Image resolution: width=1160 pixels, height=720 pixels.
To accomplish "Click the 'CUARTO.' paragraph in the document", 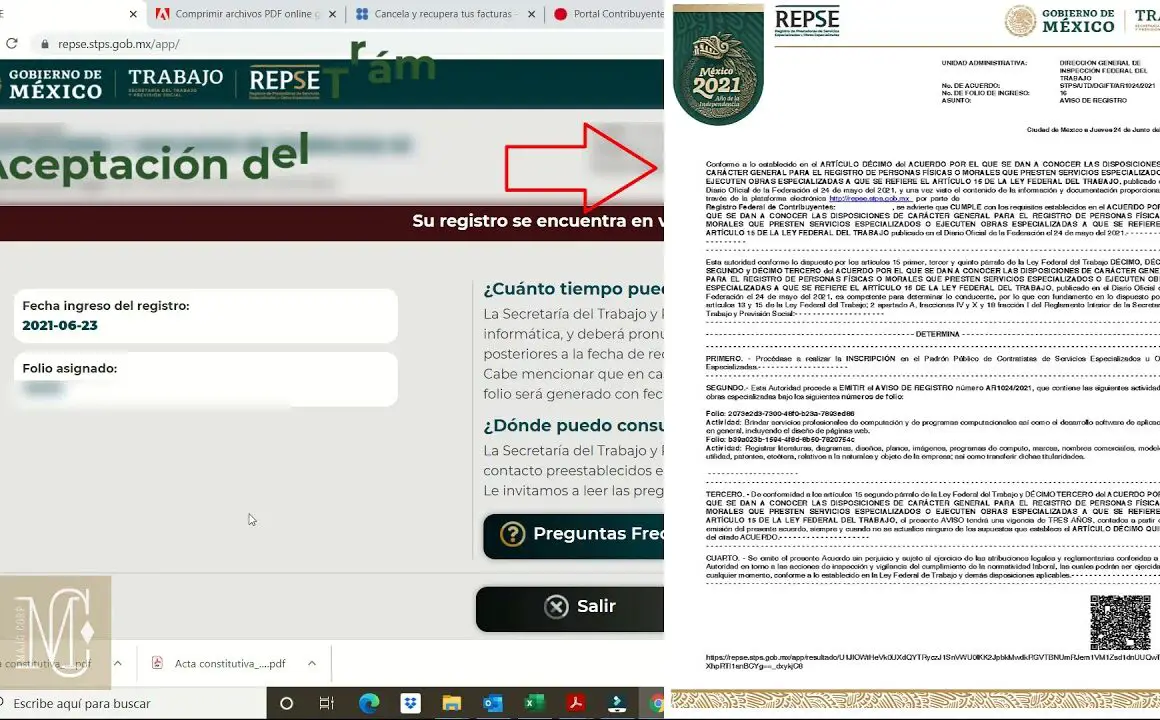I will pyautogui.click(x=932, y=567).
